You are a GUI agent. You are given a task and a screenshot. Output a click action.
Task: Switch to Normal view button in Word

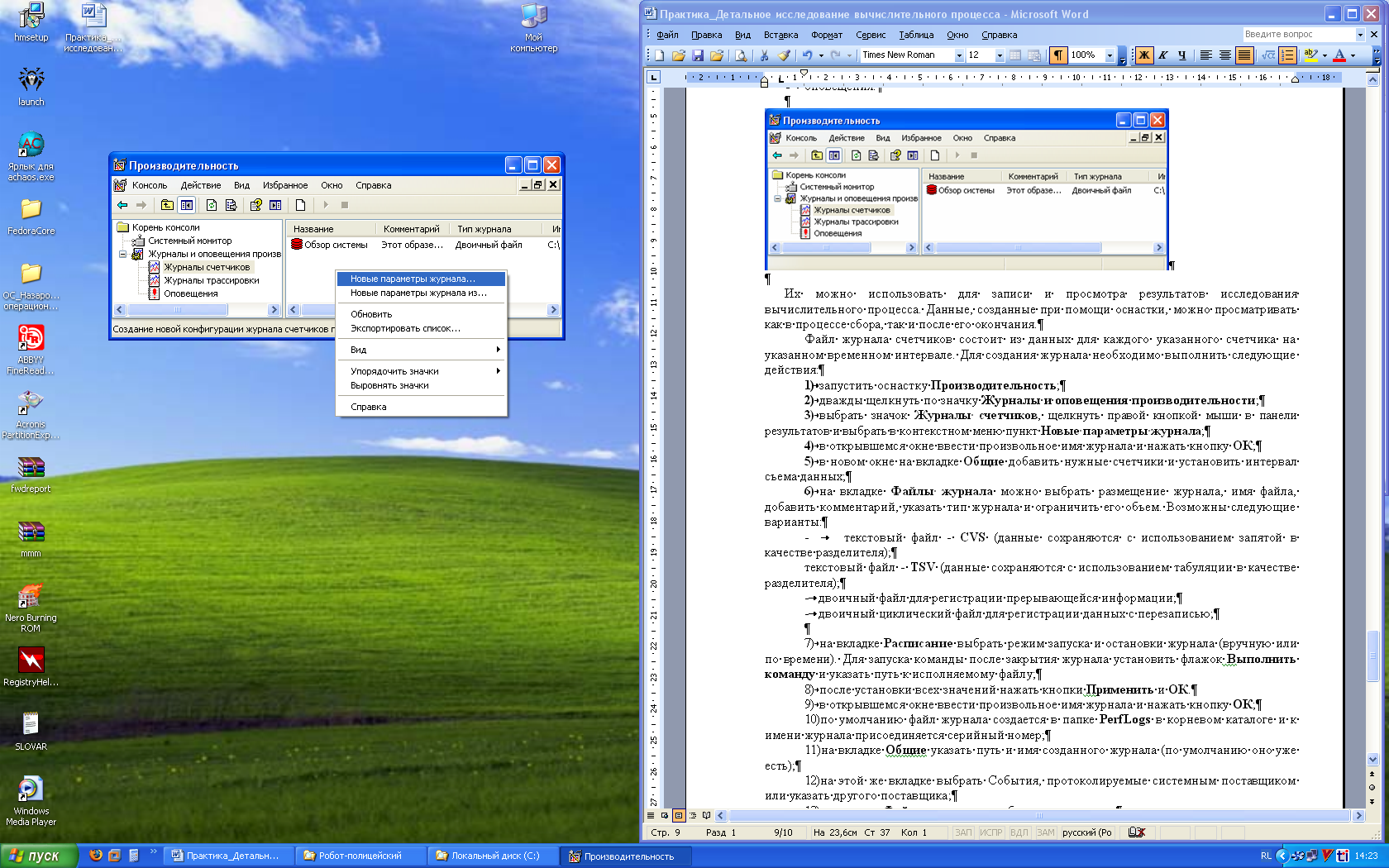click(651, 815)
